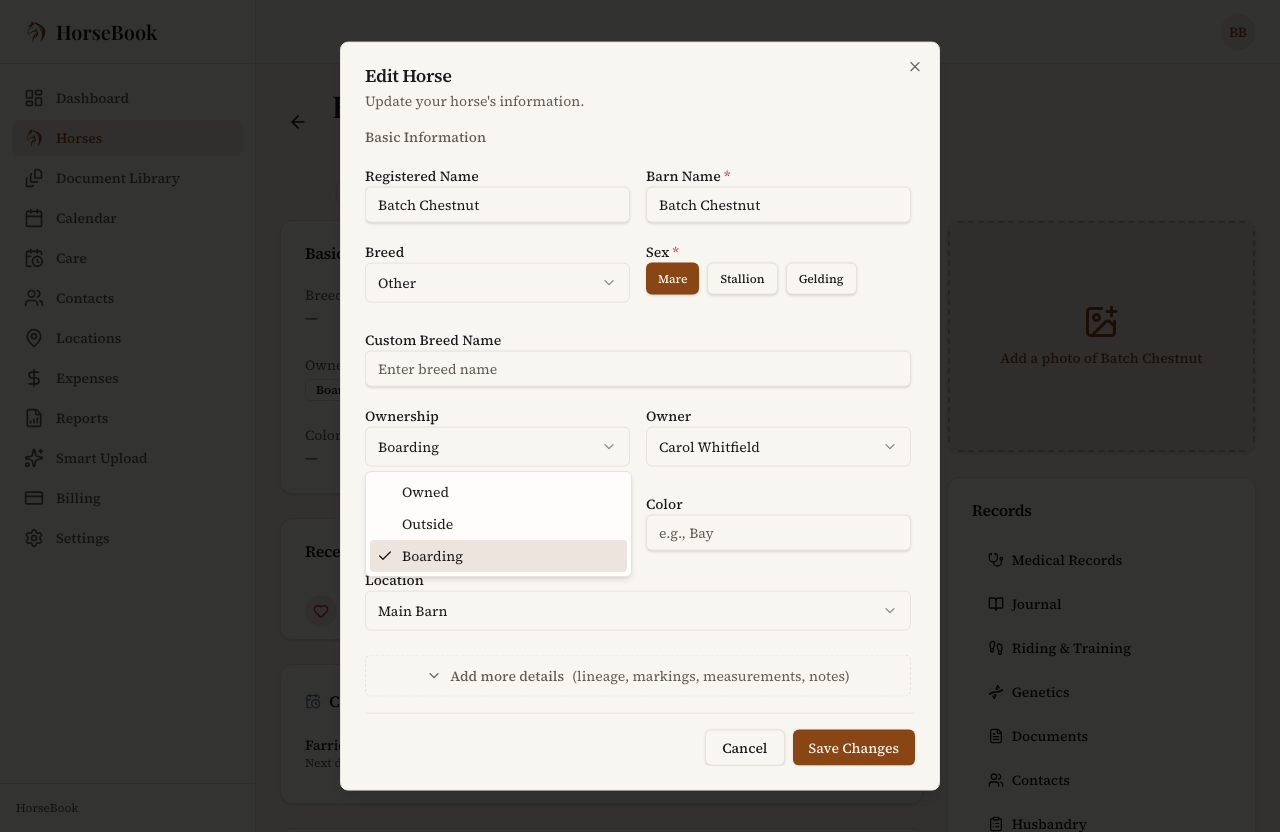Click the Calendar sidebar icon
This screenshot has height=832, width=1280.
point(34,218)
